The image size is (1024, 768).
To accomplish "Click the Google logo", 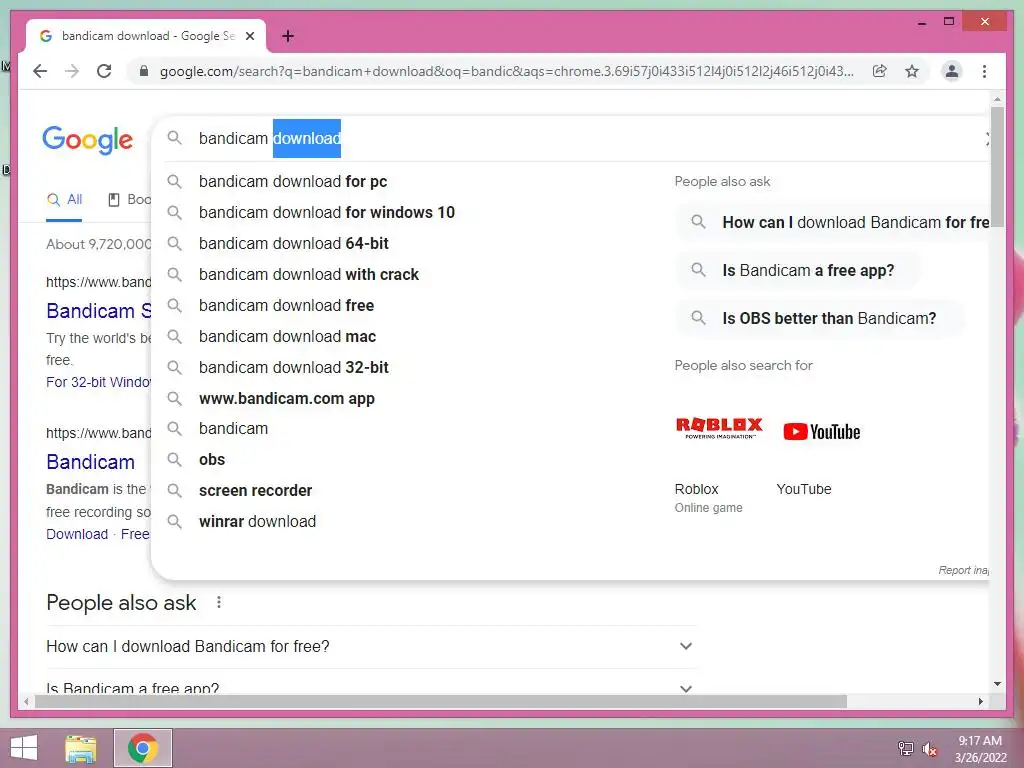I will 88,140.
